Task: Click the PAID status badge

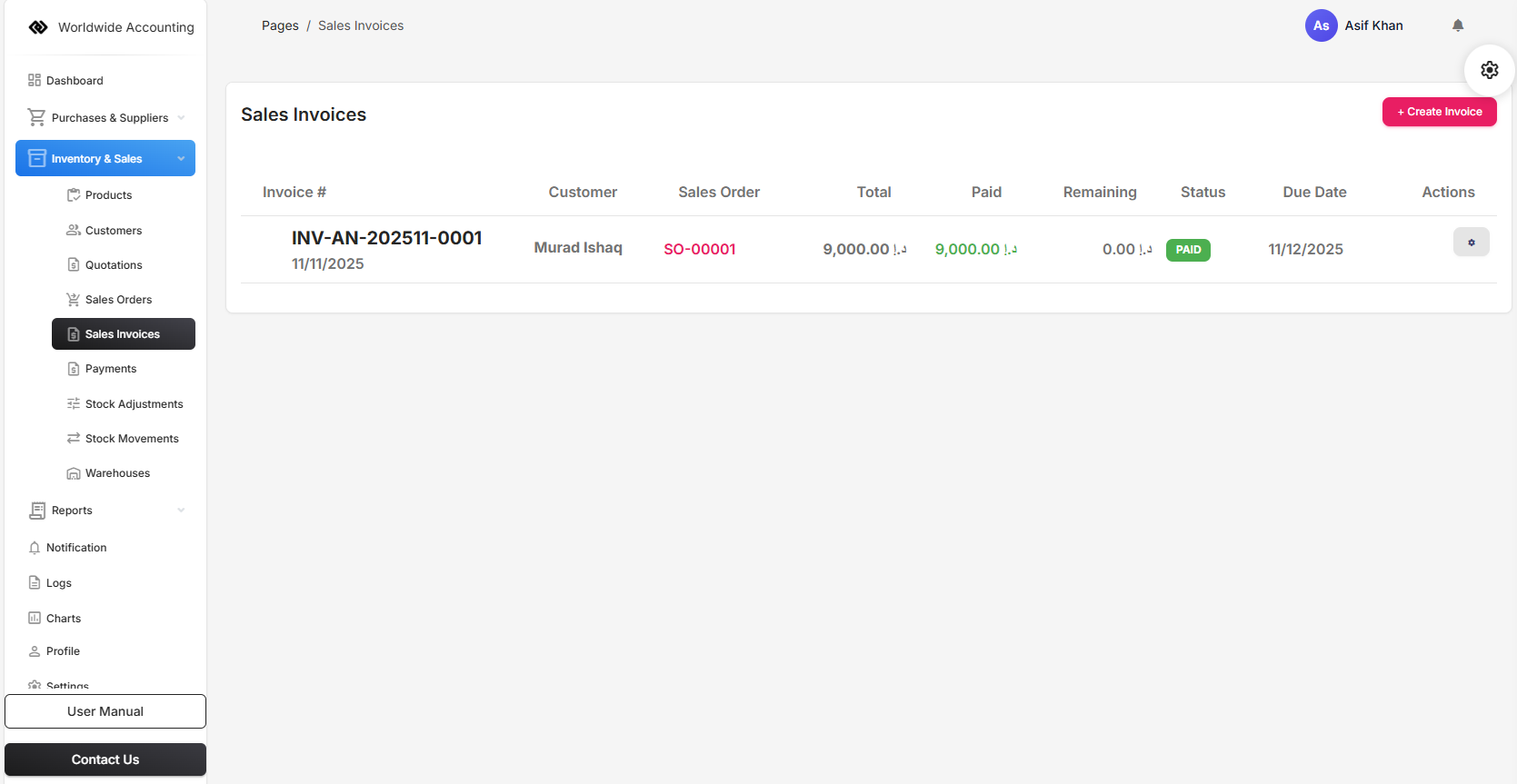Action: click(1188, 250)
